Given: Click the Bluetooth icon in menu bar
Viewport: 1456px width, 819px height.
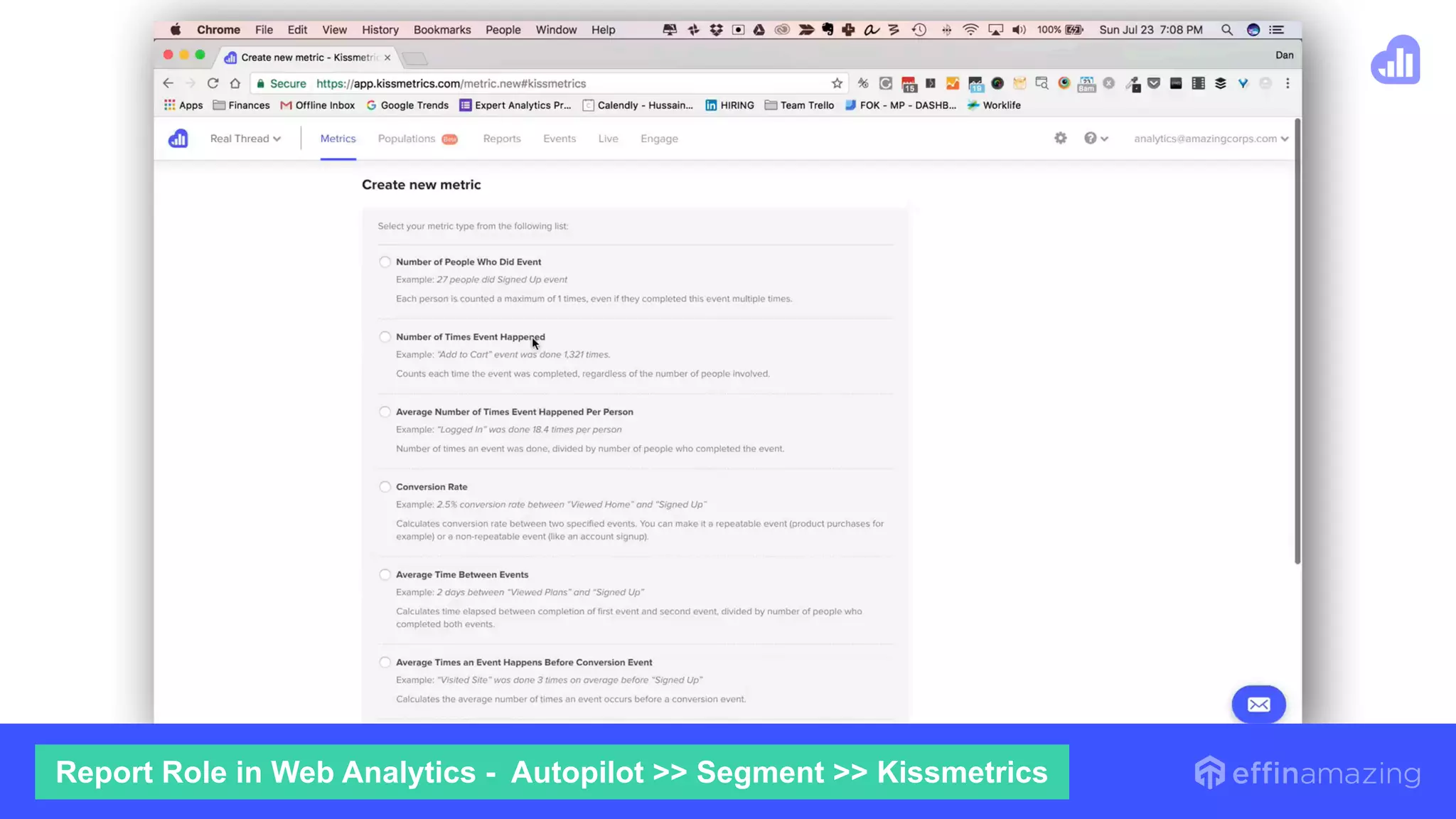Looking at the screenshot, I should pos(946,30).
